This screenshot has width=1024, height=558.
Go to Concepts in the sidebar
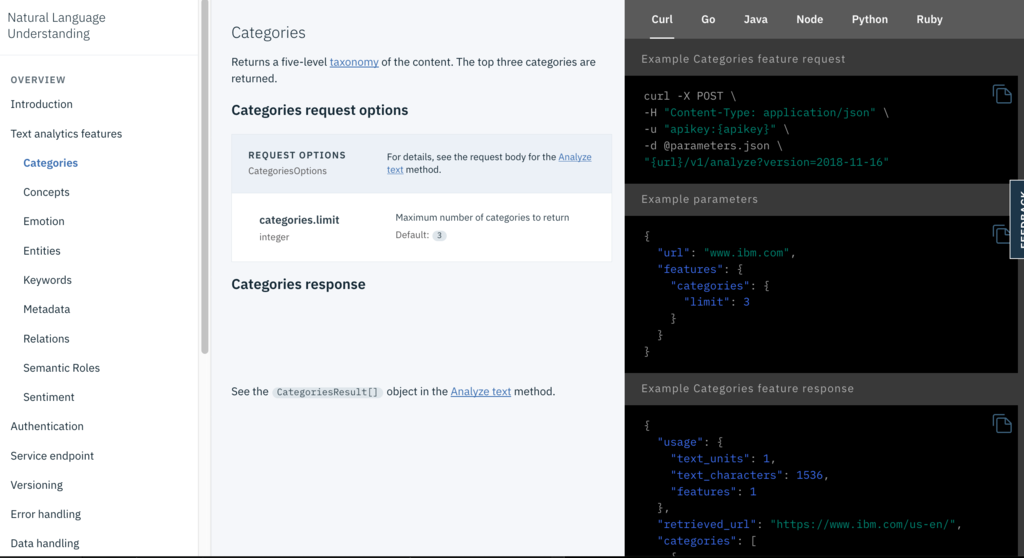coord(46,192)
